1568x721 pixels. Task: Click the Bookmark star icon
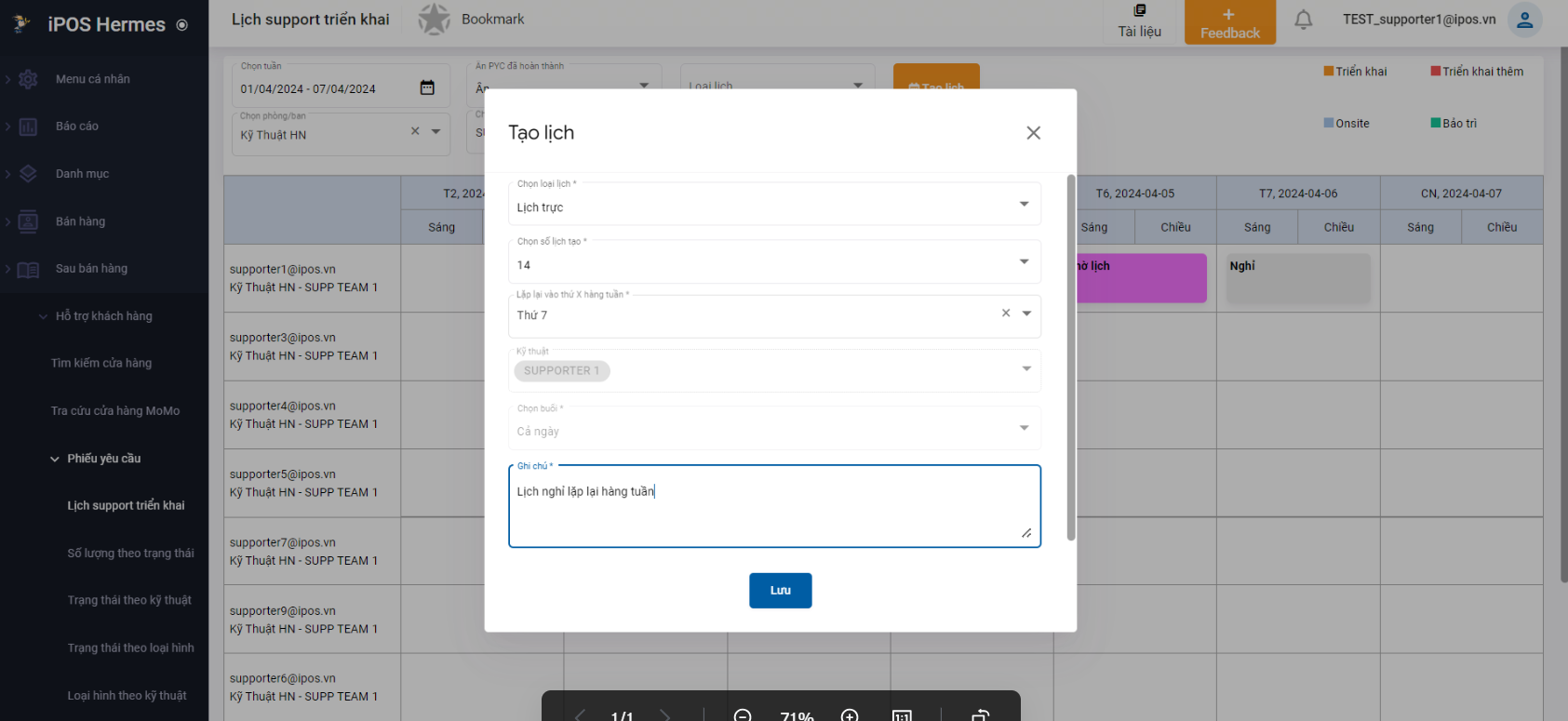434,20
